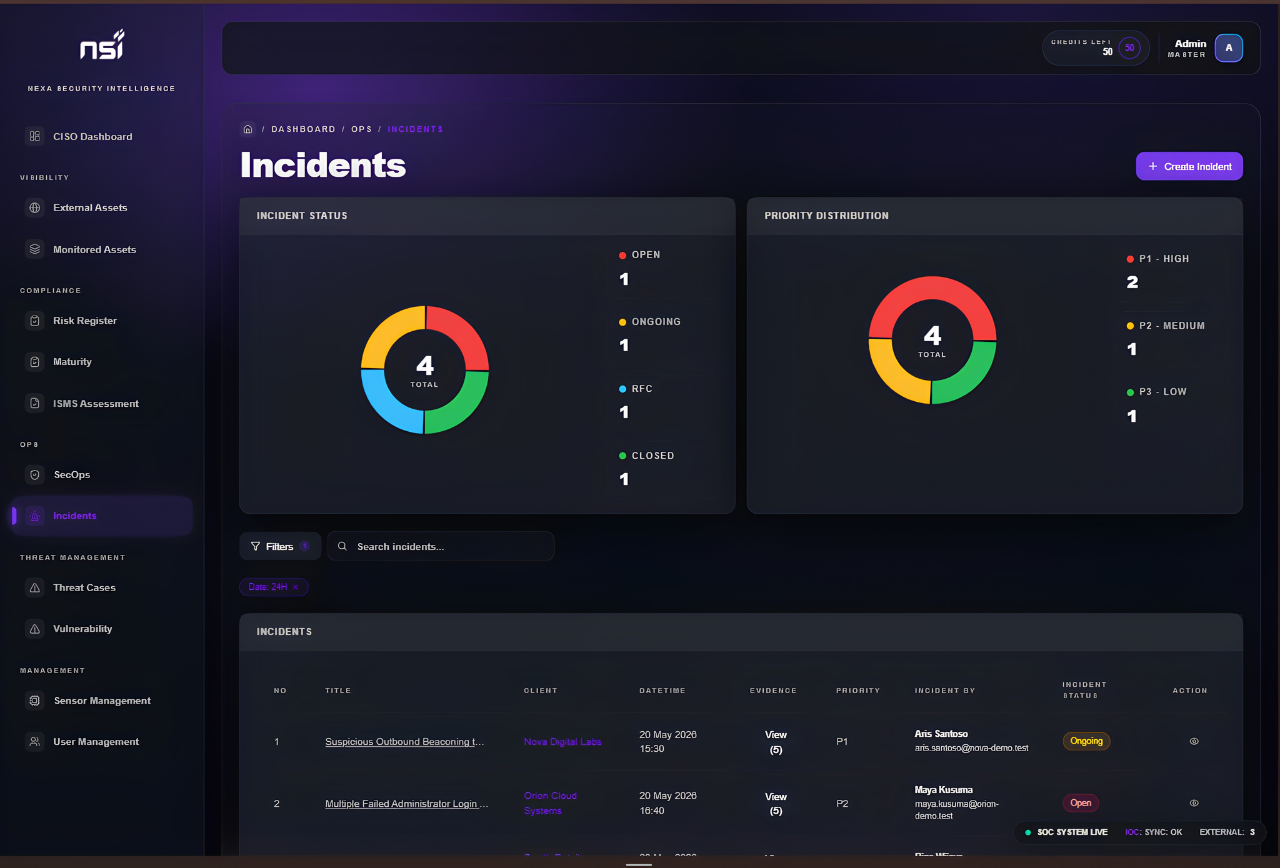Click the Admin avatar icon

tap(1229, 48)
